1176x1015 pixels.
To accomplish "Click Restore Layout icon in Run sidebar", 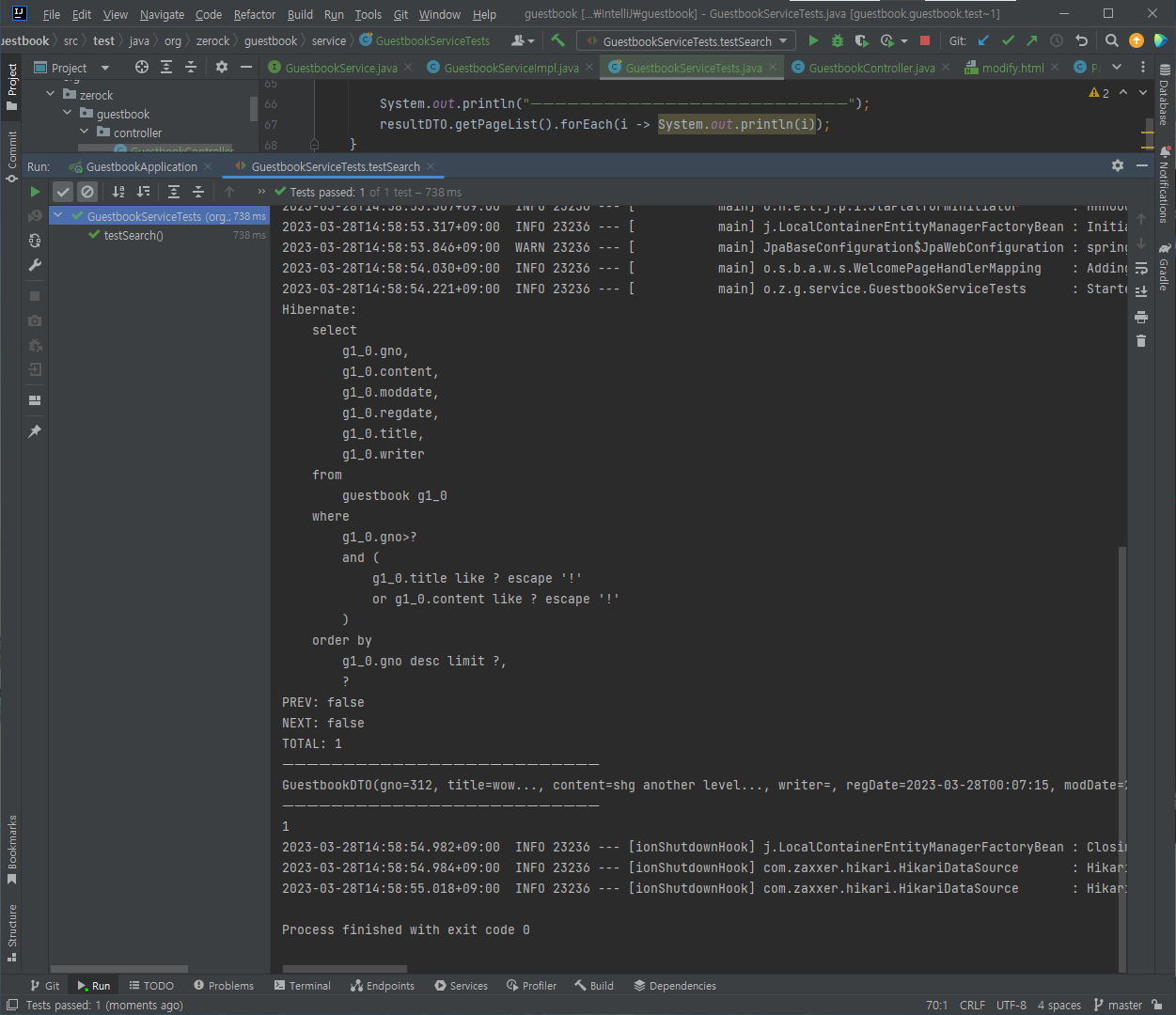I will tap(35, 400).
